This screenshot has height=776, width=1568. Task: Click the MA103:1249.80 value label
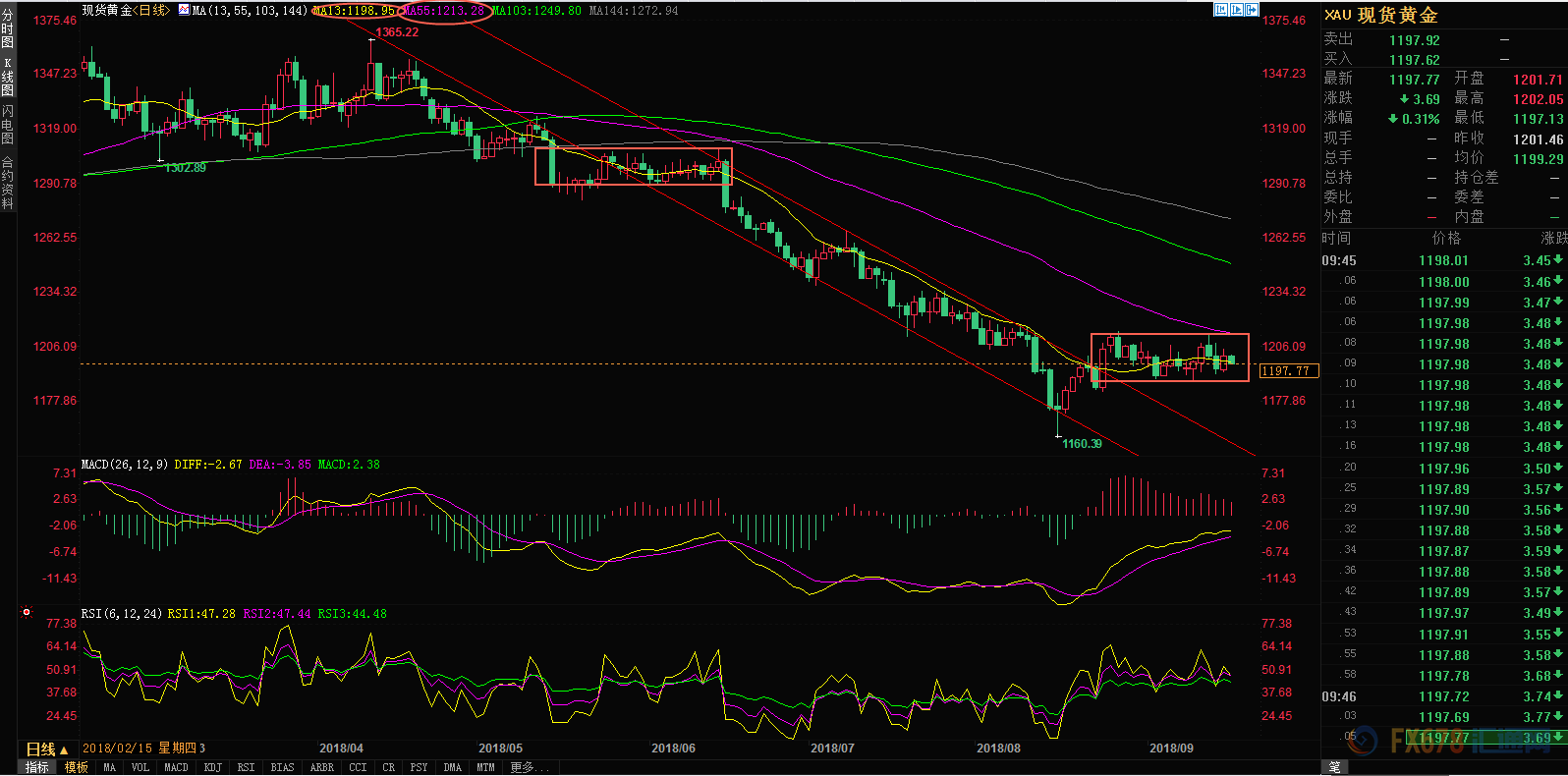click(x=536, y=10)
